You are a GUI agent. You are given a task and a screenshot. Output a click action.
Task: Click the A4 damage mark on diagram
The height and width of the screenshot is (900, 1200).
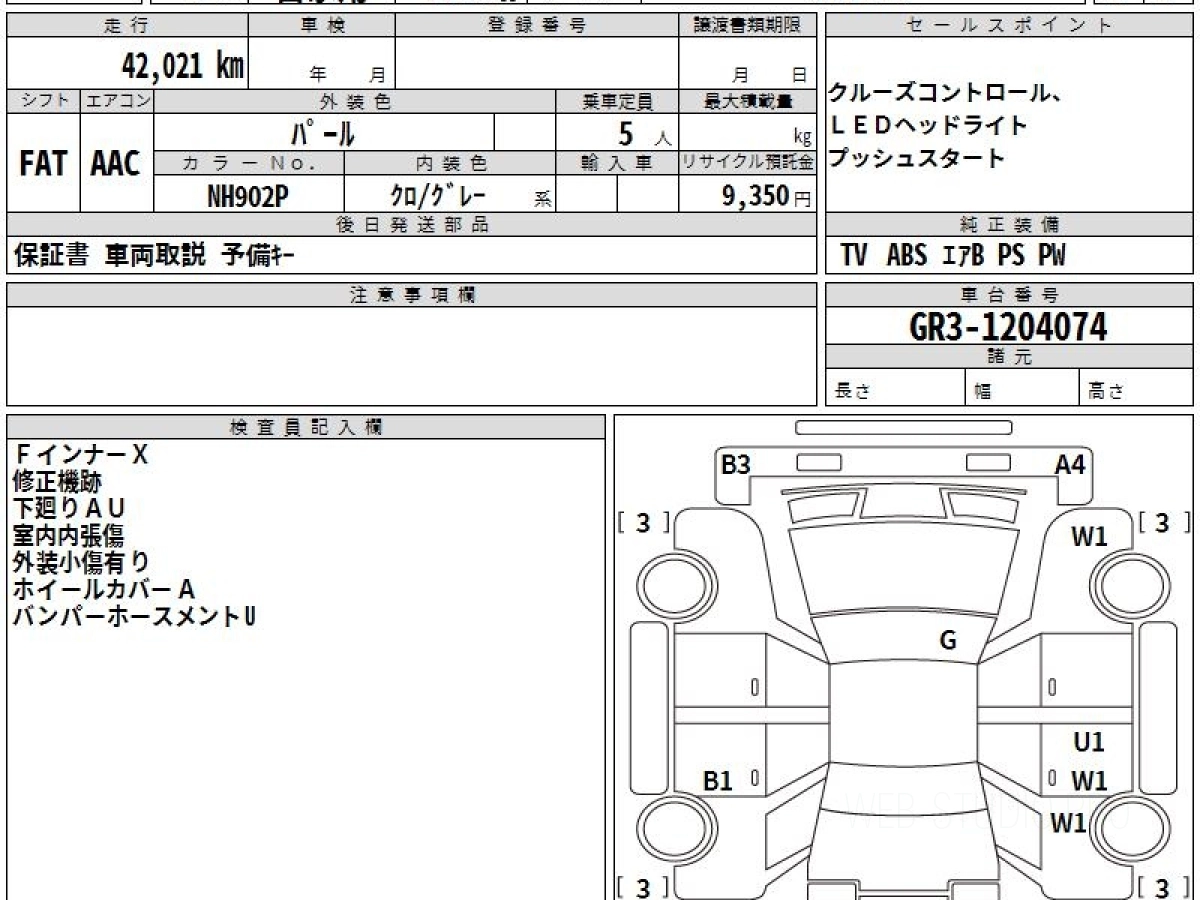[x=1070, y=464]
